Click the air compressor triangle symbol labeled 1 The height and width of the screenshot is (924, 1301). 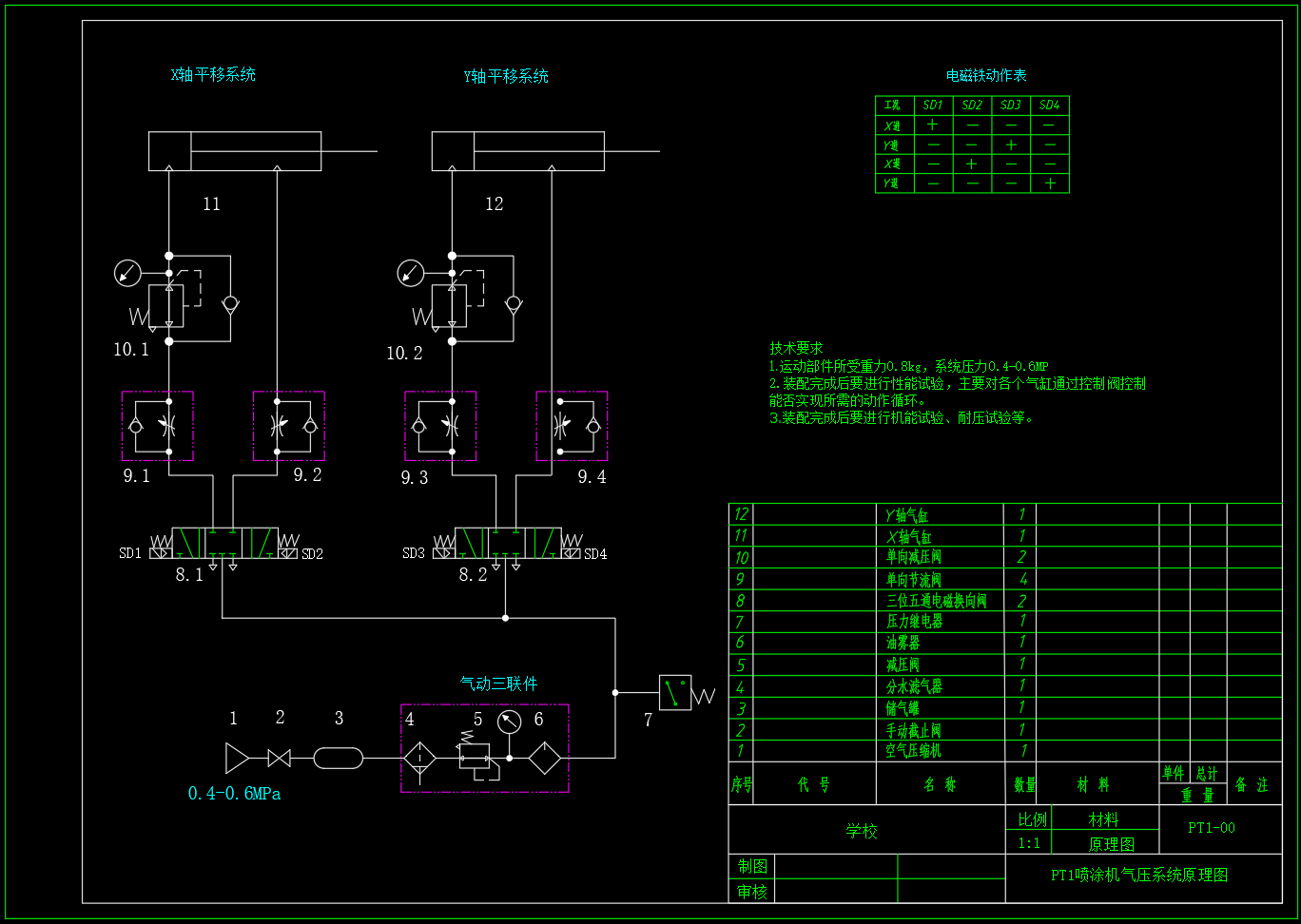click(237, 758)
